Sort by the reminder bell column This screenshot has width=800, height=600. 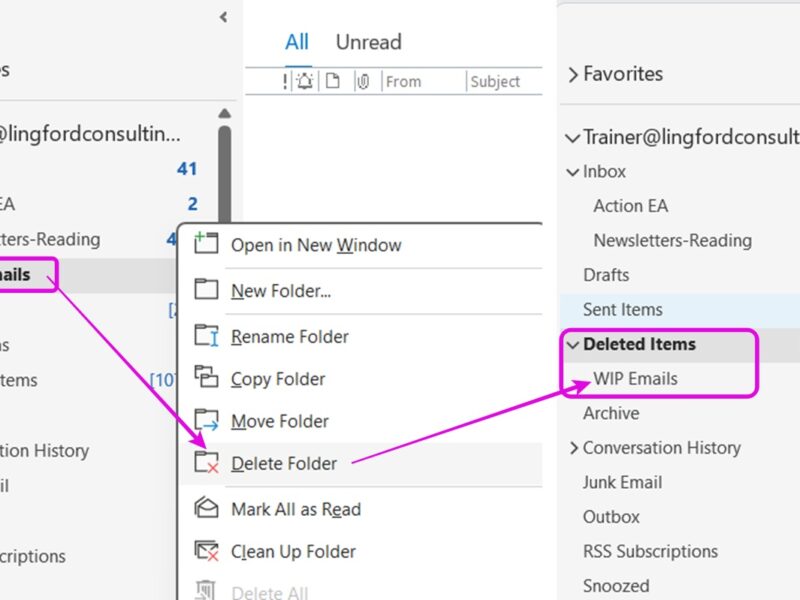[x=305, y=82]
